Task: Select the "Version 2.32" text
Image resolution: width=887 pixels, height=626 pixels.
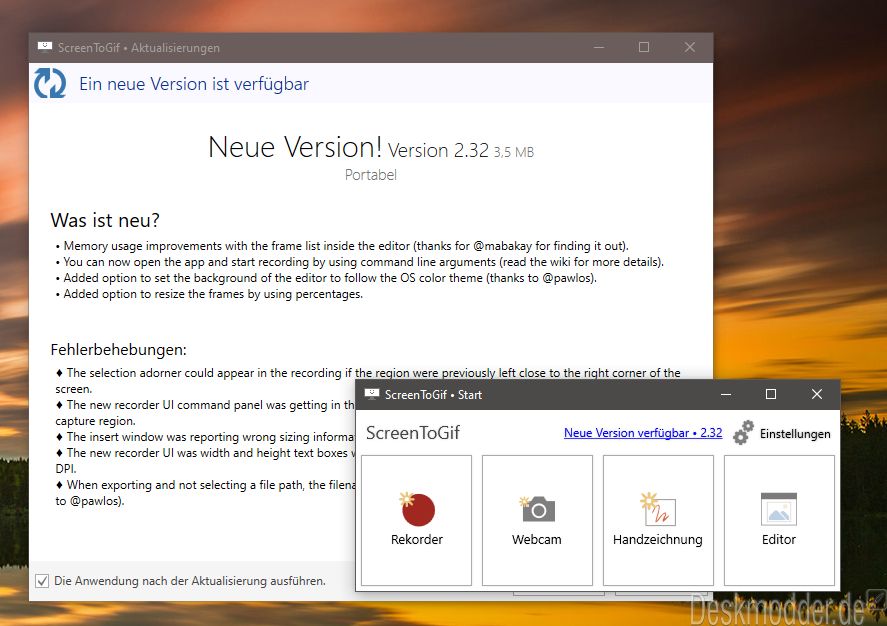Action: 438,150
